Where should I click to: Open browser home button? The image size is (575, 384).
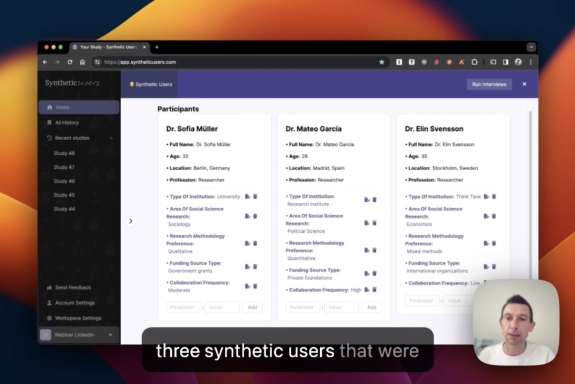83,62
